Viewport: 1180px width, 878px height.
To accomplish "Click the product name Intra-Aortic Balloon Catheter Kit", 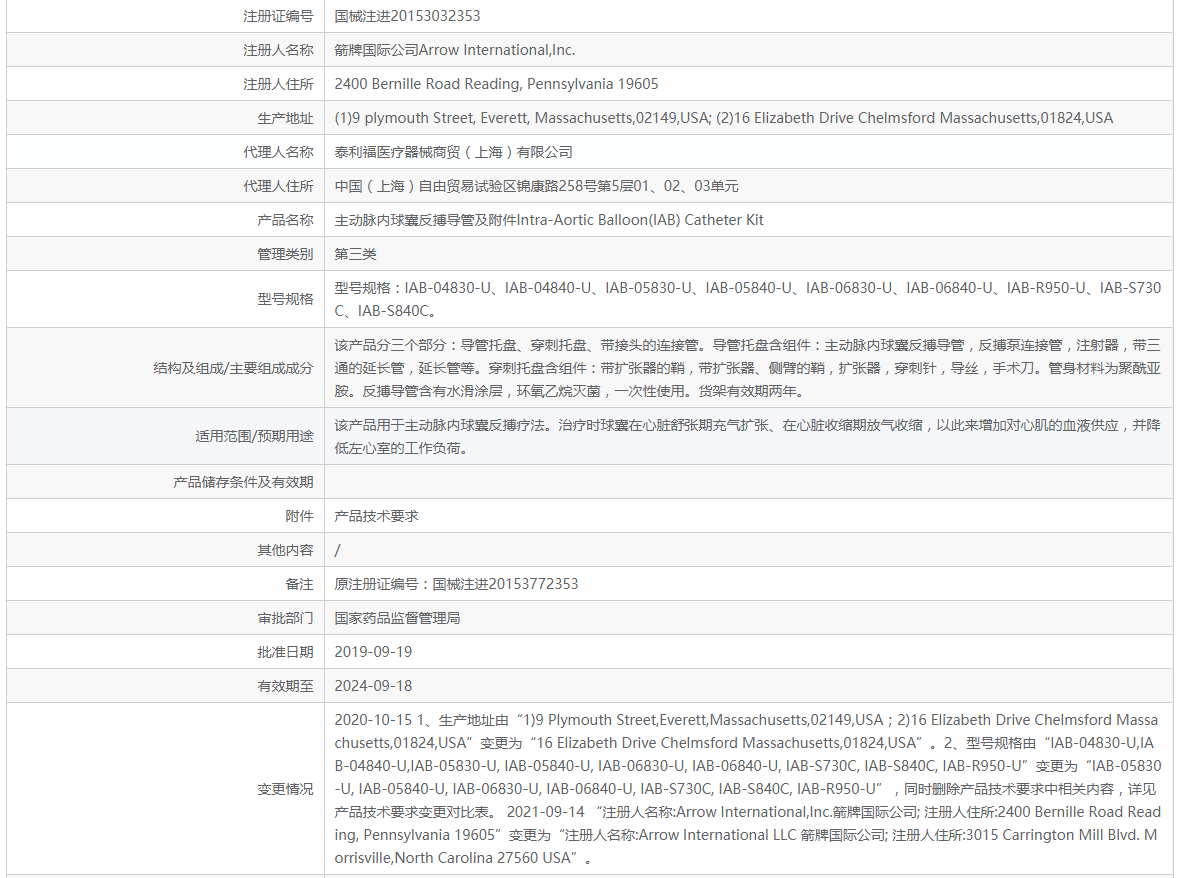I will (x=549, y=220).
